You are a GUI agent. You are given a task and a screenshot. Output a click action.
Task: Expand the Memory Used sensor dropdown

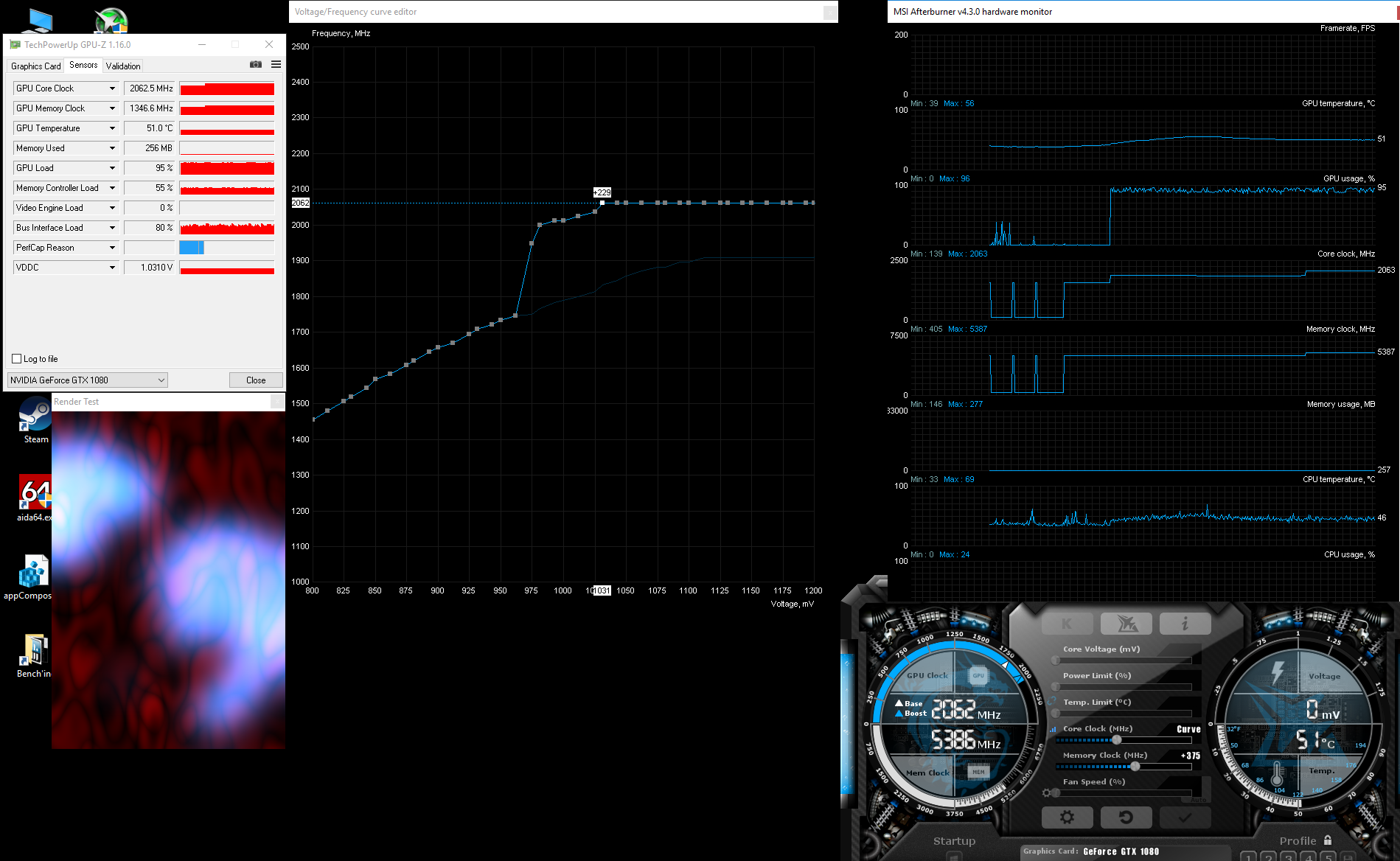pyautogui.click(x=112, y=148)
